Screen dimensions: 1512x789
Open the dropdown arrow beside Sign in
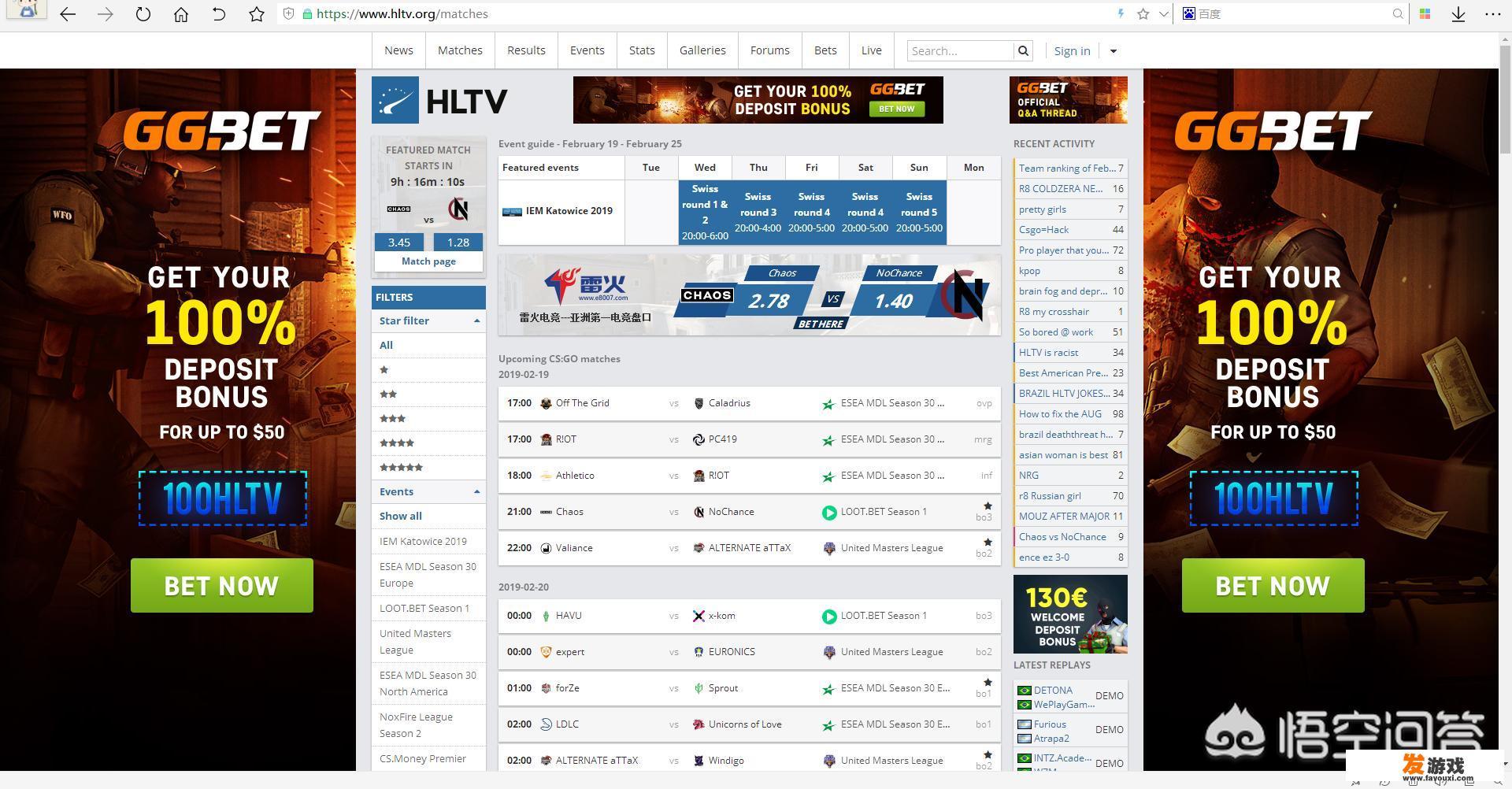(1113, 51)
